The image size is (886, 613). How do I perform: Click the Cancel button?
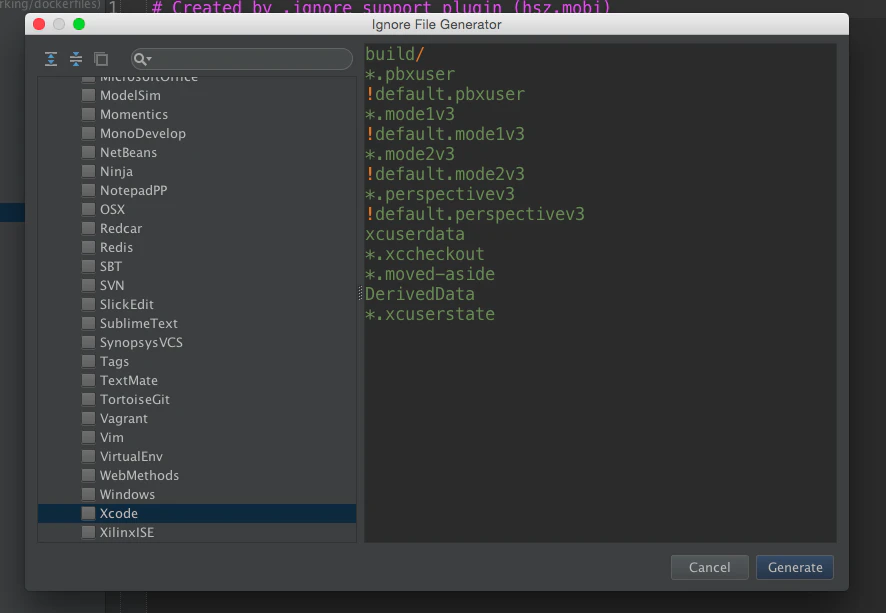(710, 567)
